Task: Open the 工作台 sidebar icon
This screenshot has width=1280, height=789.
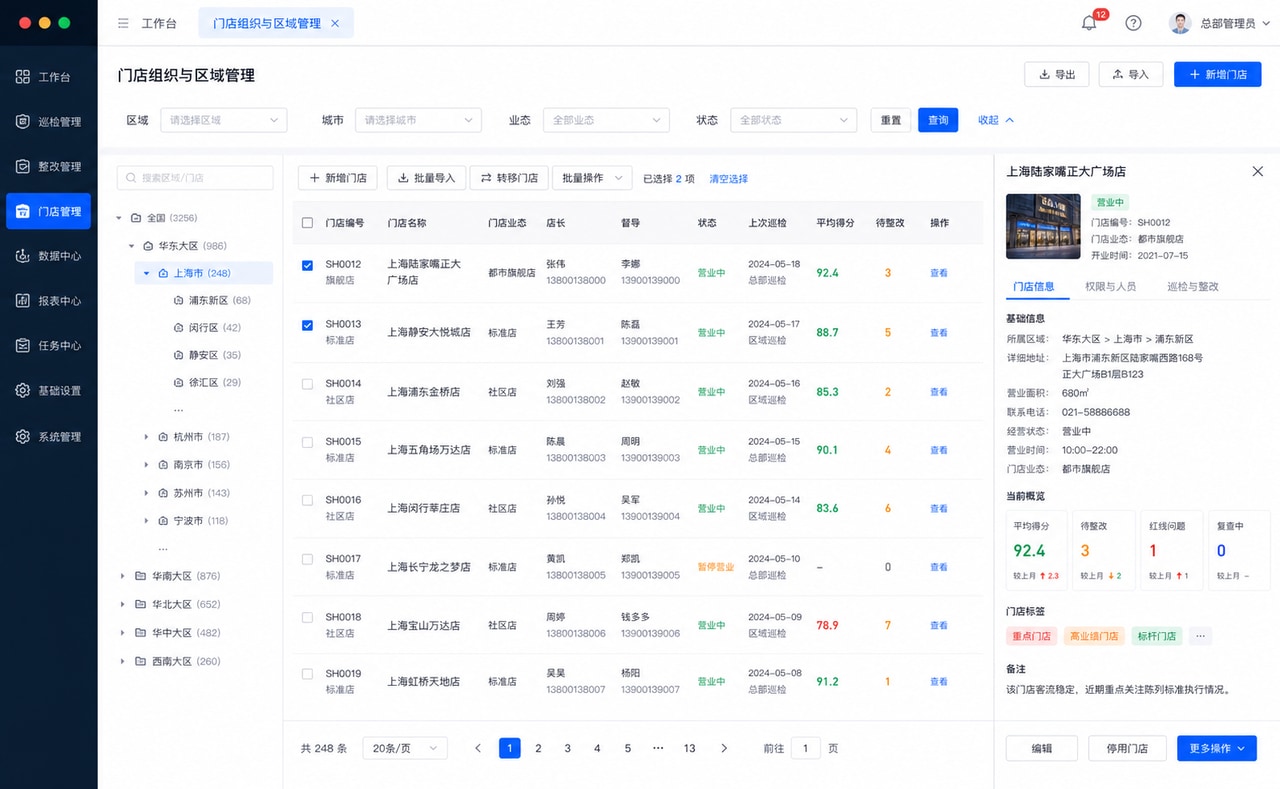Action: pyautogui.click(x=22, y=76)
